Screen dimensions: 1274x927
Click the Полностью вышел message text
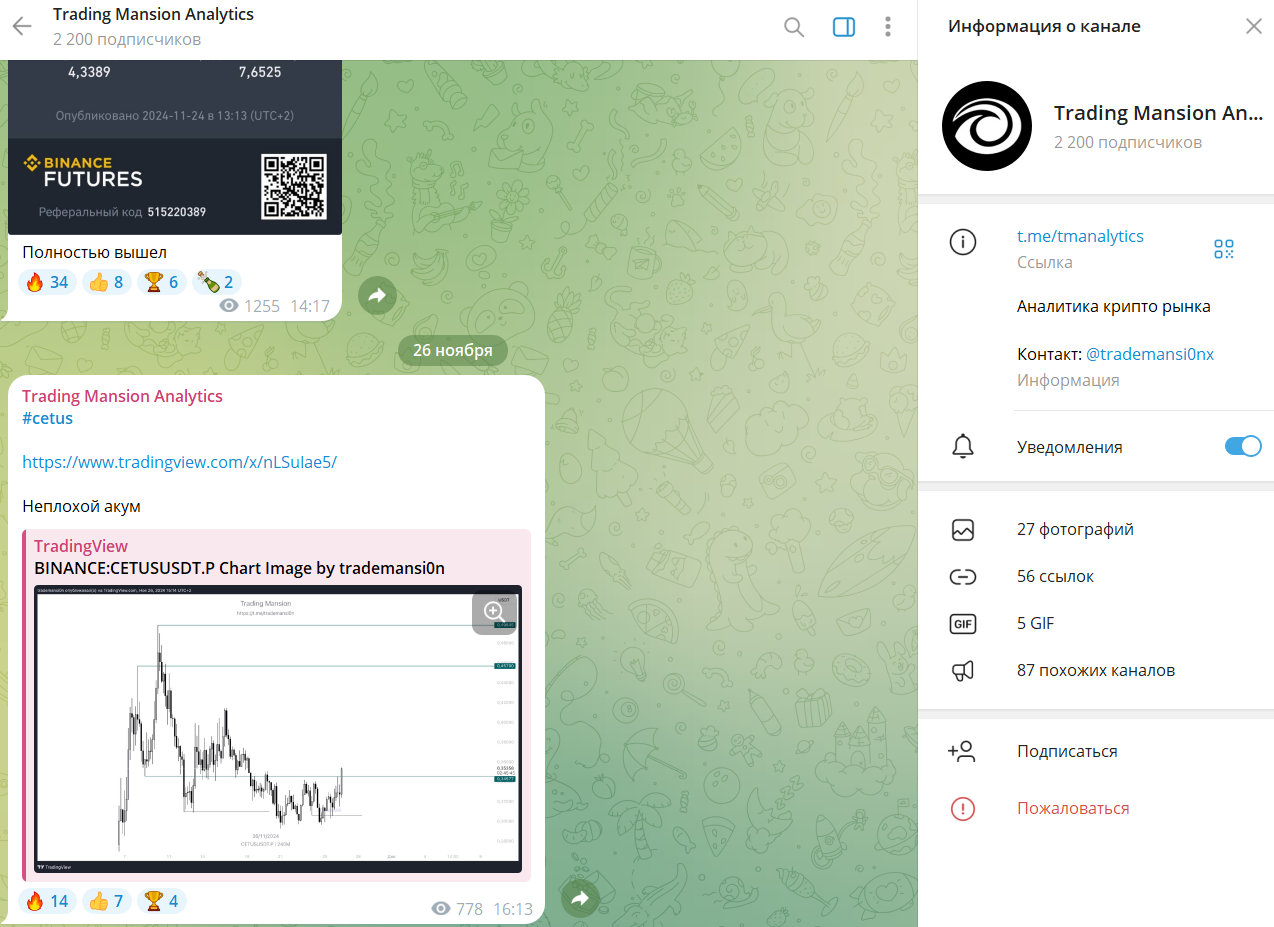click(94, 252)
